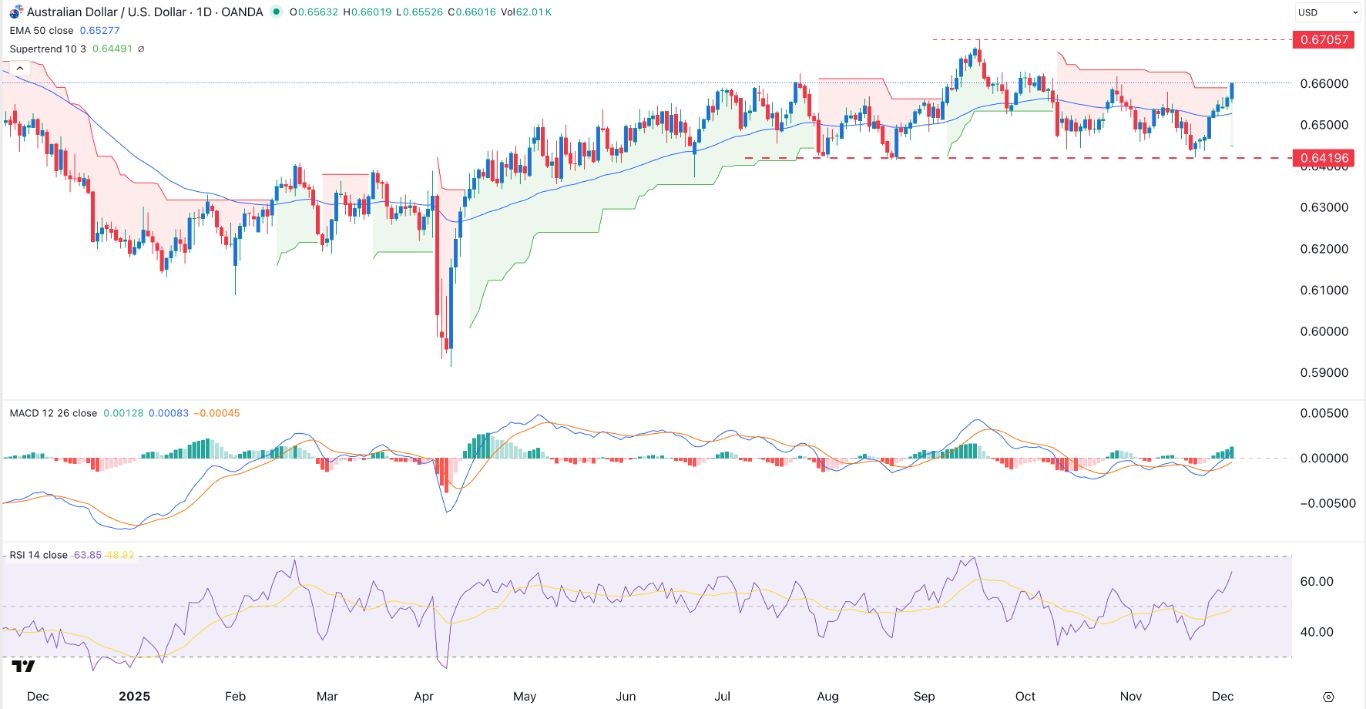
Task: Collapse the main chart pane arrow
Action: (19, 68)
